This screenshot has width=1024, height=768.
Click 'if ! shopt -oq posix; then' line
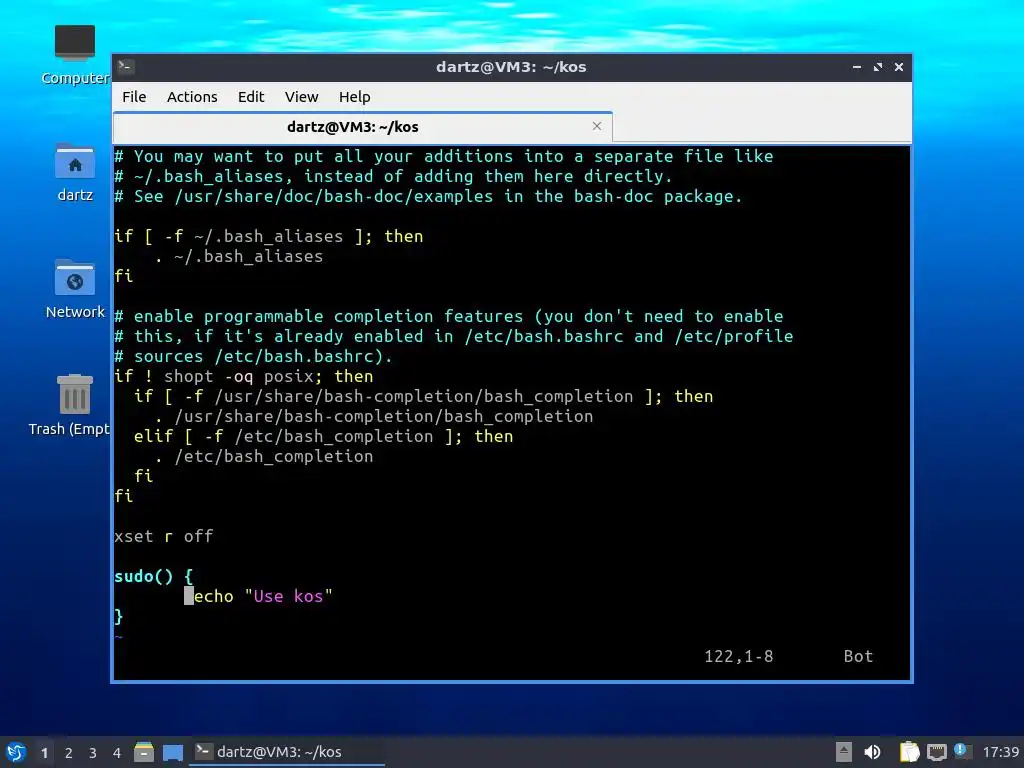[244, 376]
